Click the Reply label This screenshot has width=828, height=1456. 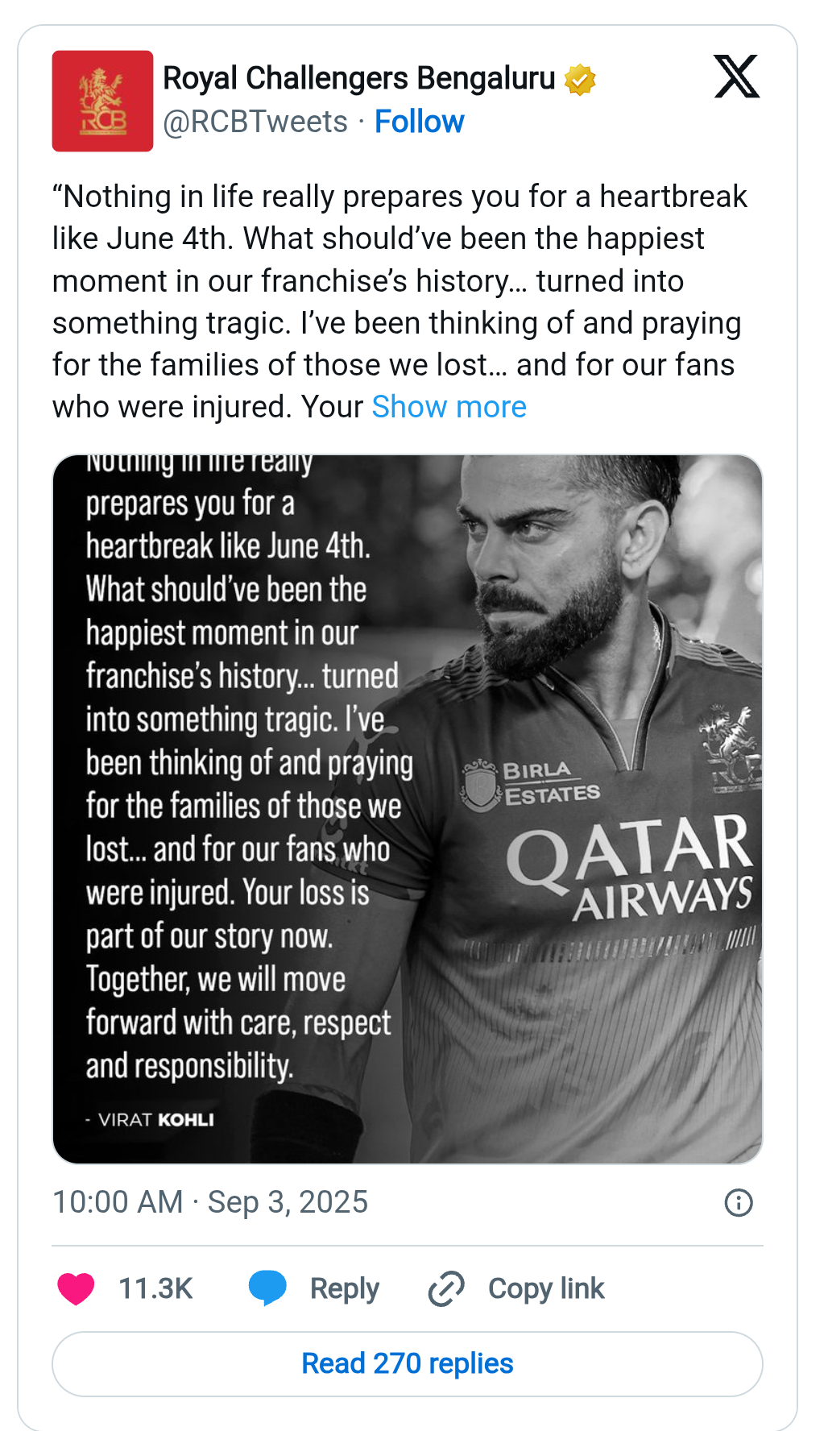pyautogui.click(x=344, y=1288)
